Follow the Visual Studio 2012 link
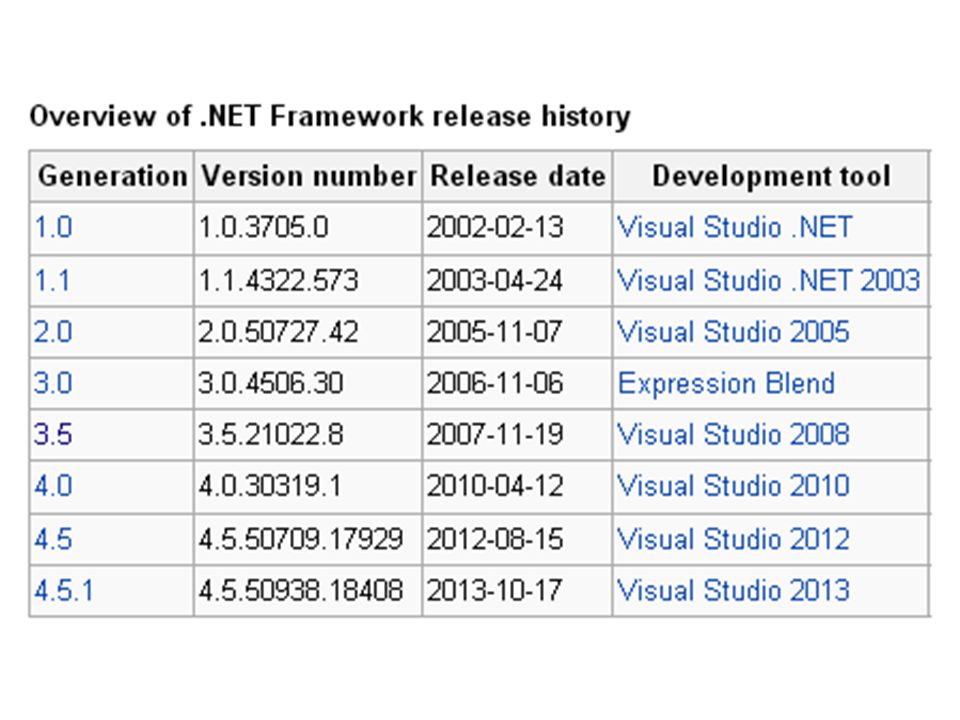This screenshot has width=960, height=720. tap(733, 540)
